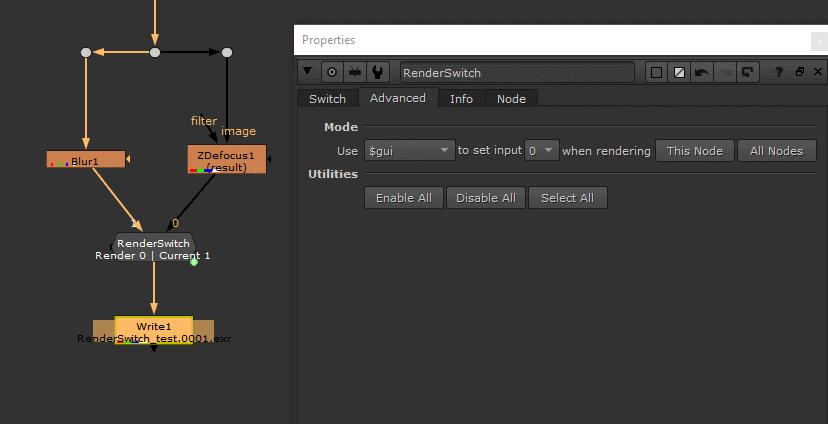Click the leftmost dot node above Blur1

(x=86, y=52)
